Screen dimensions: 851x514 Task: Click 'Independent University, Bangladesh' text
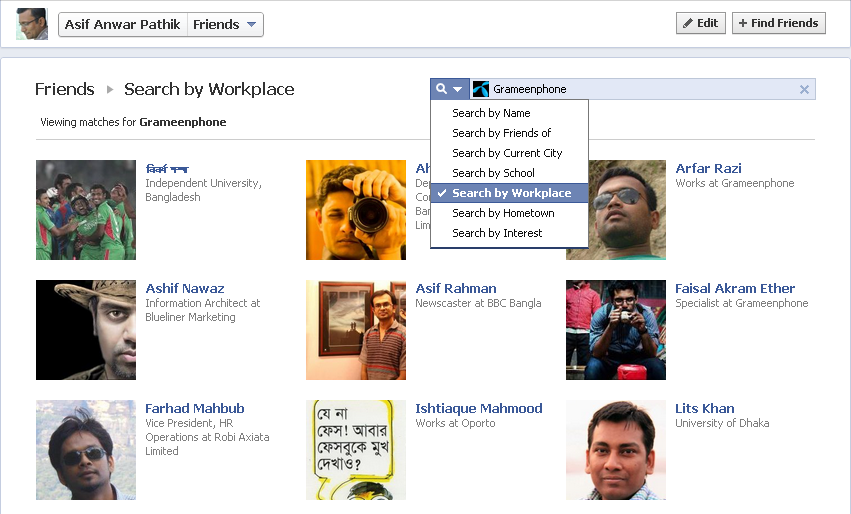point(204,190)
